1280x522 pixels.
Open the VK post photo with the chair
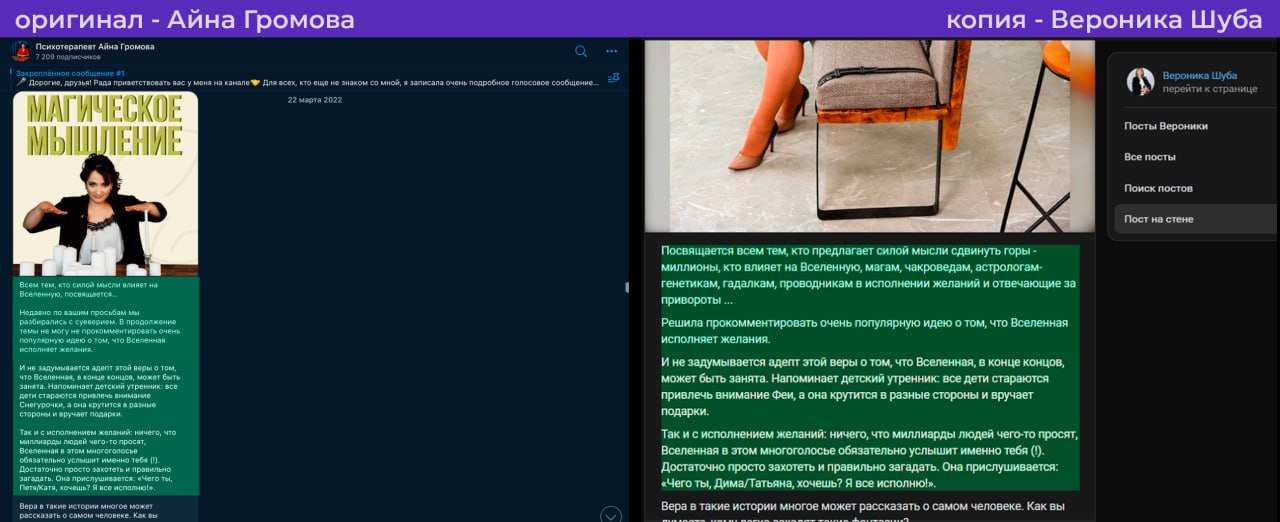[868, 135]
